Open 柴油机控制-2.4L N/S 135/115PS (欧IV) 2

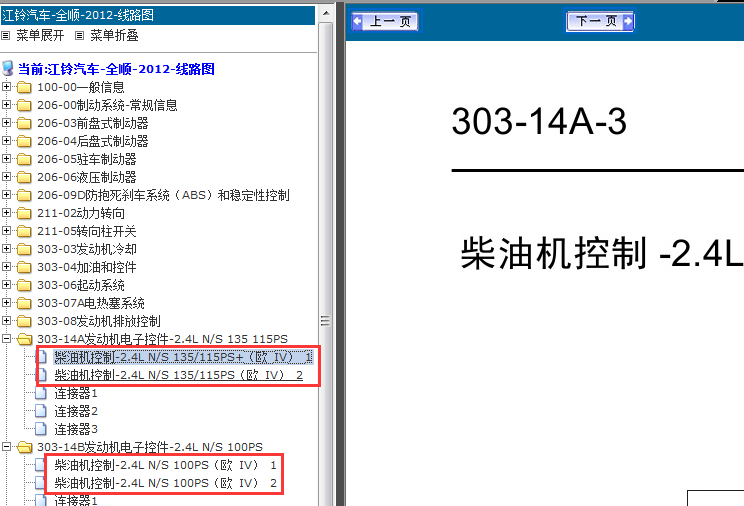[x=178, y=375]
